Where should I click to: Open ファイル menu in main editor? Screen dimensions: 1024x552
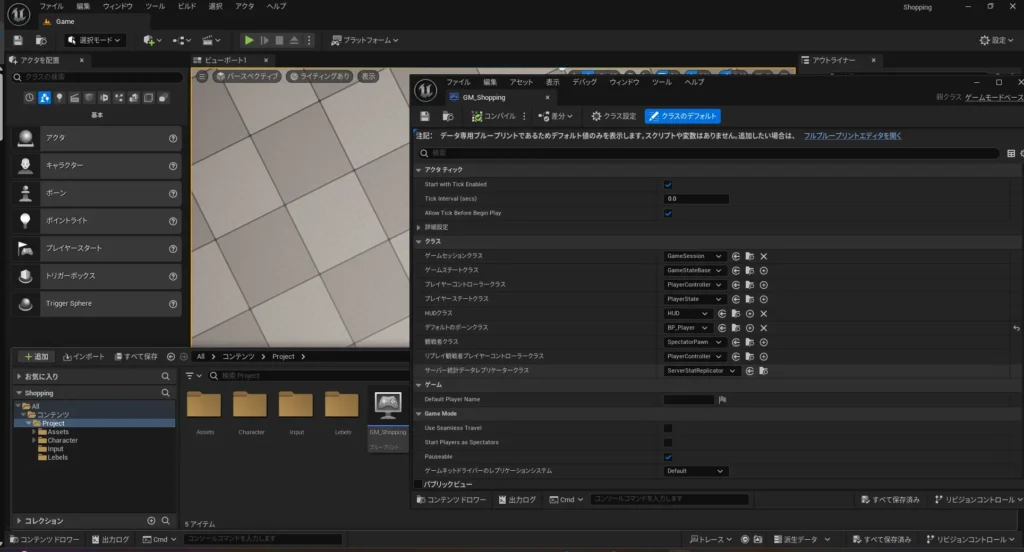51,7
